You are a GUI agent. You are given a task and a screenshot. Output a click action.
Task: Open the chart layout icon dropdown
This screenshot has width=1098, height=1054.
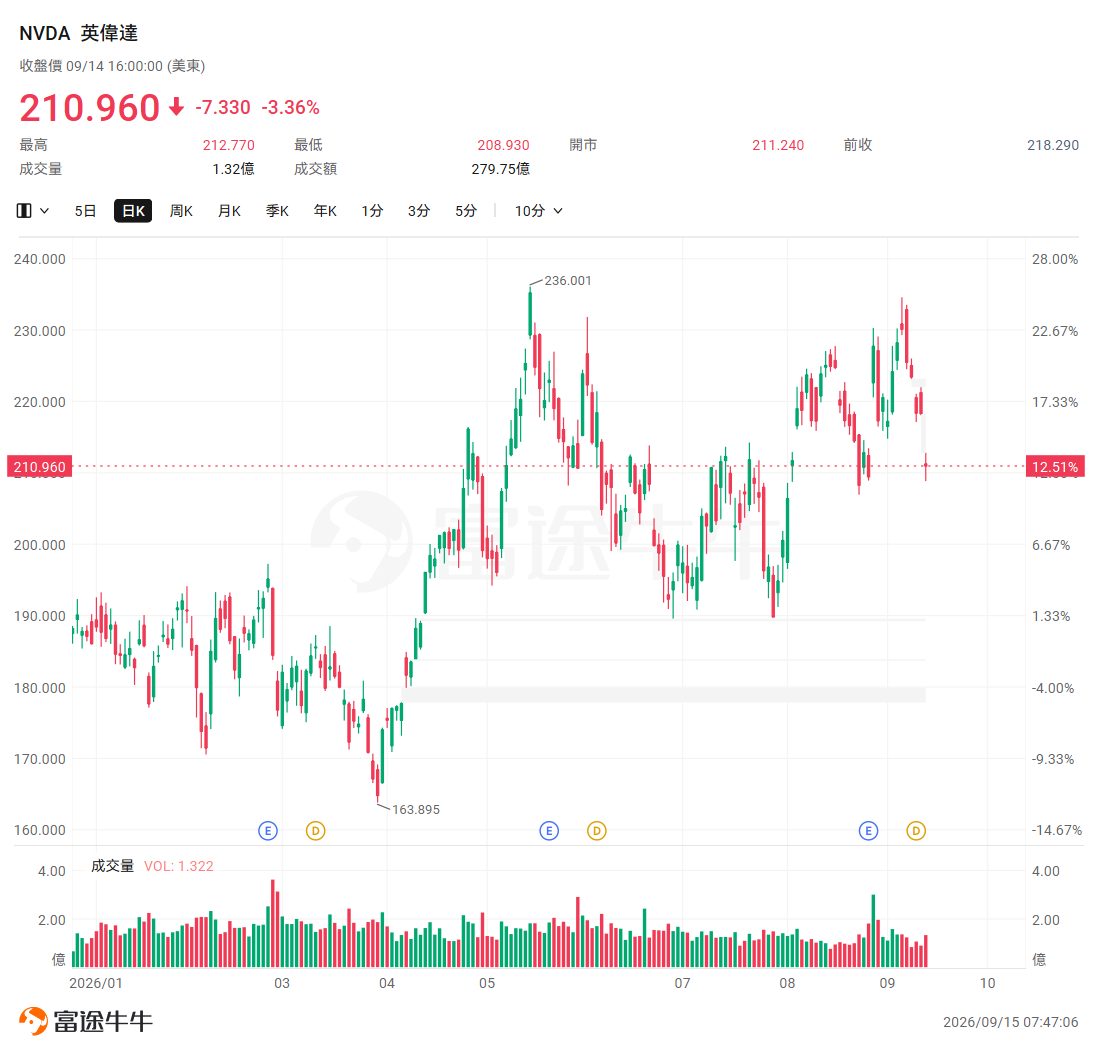[x=24, y=211]
